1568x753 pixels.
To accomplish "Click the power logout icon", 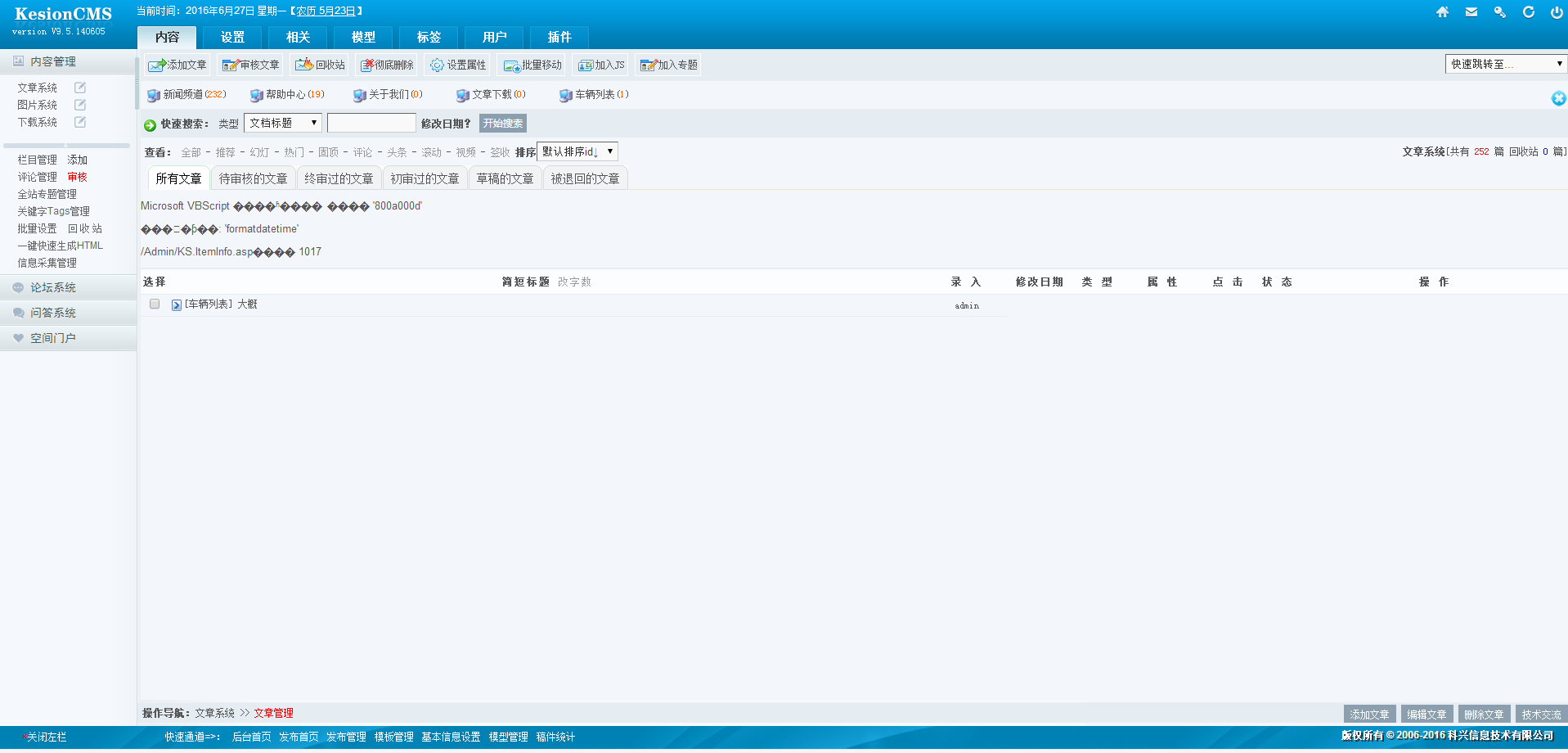I will pos(1557,12).
